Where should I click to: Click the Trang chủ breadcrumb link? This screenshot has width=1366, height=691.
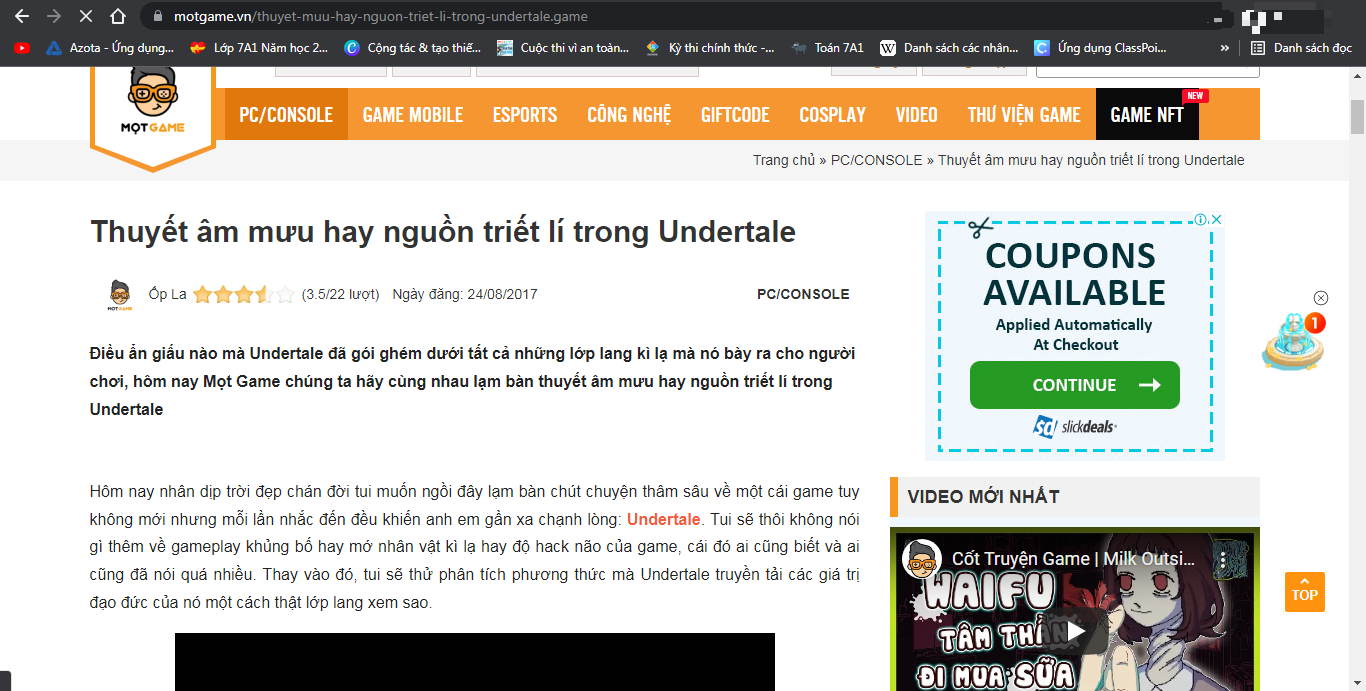tap(784, 160)
